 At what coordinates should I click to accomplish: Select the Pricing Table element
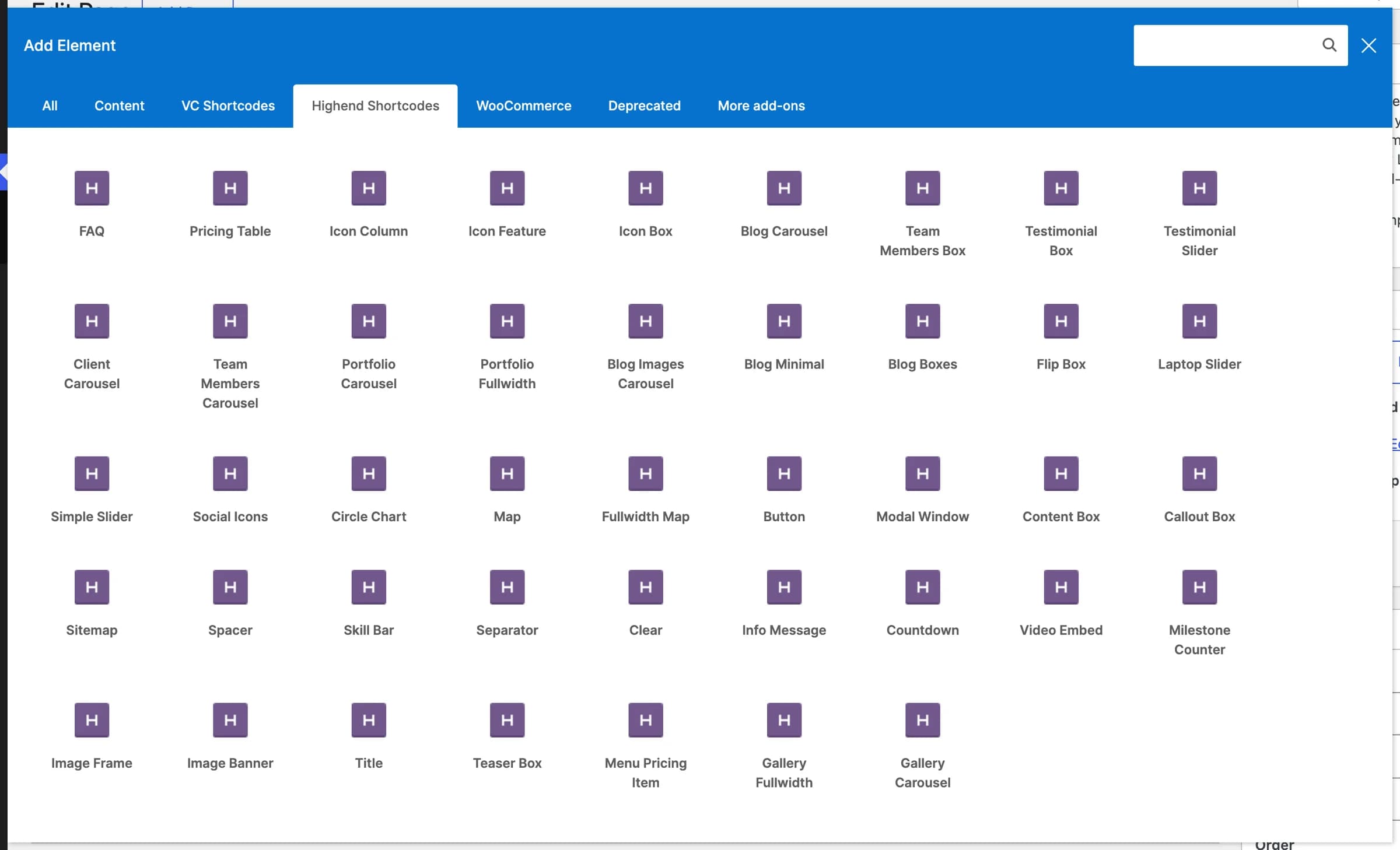click(230, 204)
